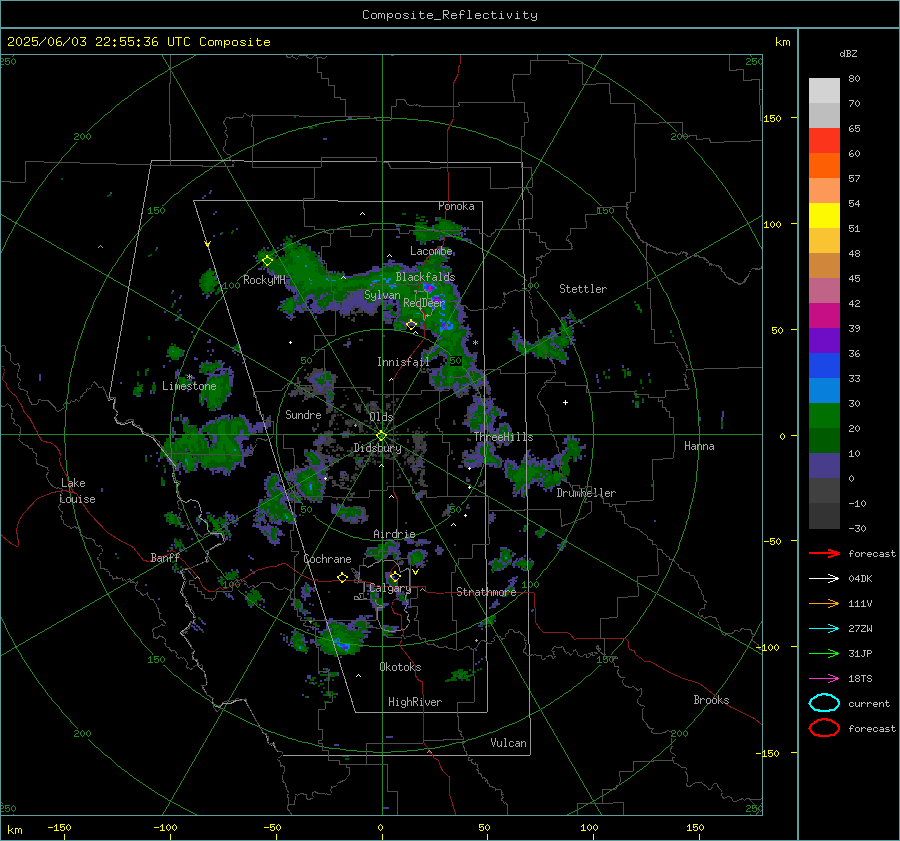Click the Innisfail city label
This screenshot has height=841, width=900.
tap(403, 362)
